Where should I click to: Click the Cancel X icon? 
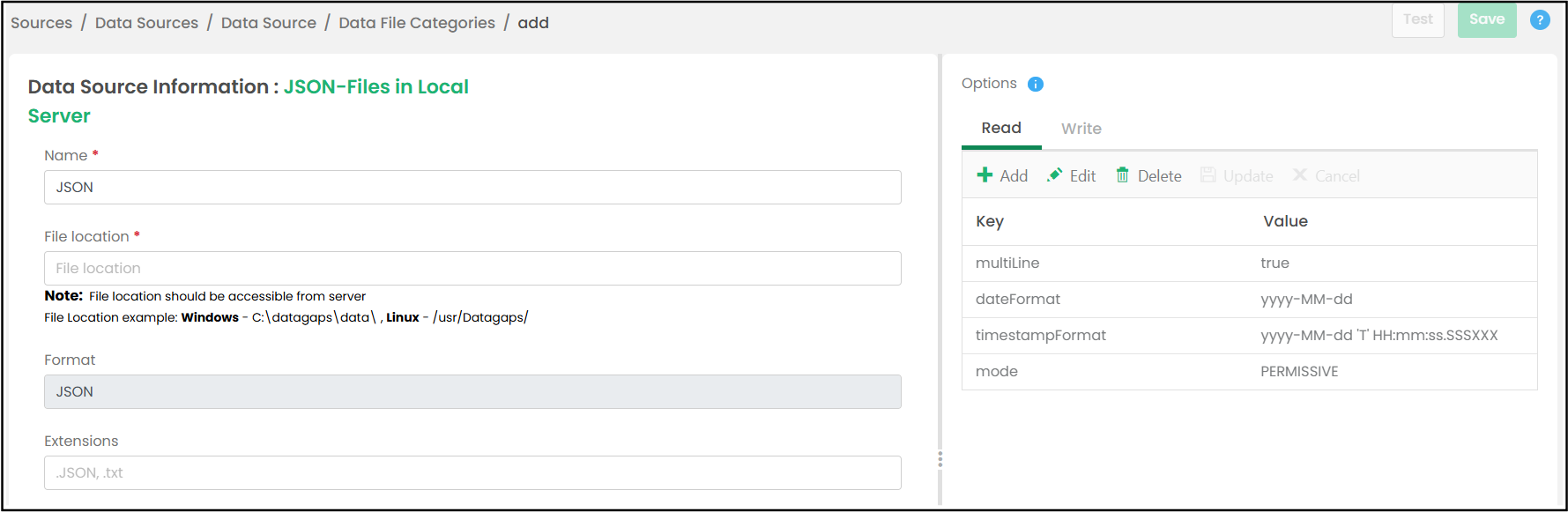pos(1300,175)
